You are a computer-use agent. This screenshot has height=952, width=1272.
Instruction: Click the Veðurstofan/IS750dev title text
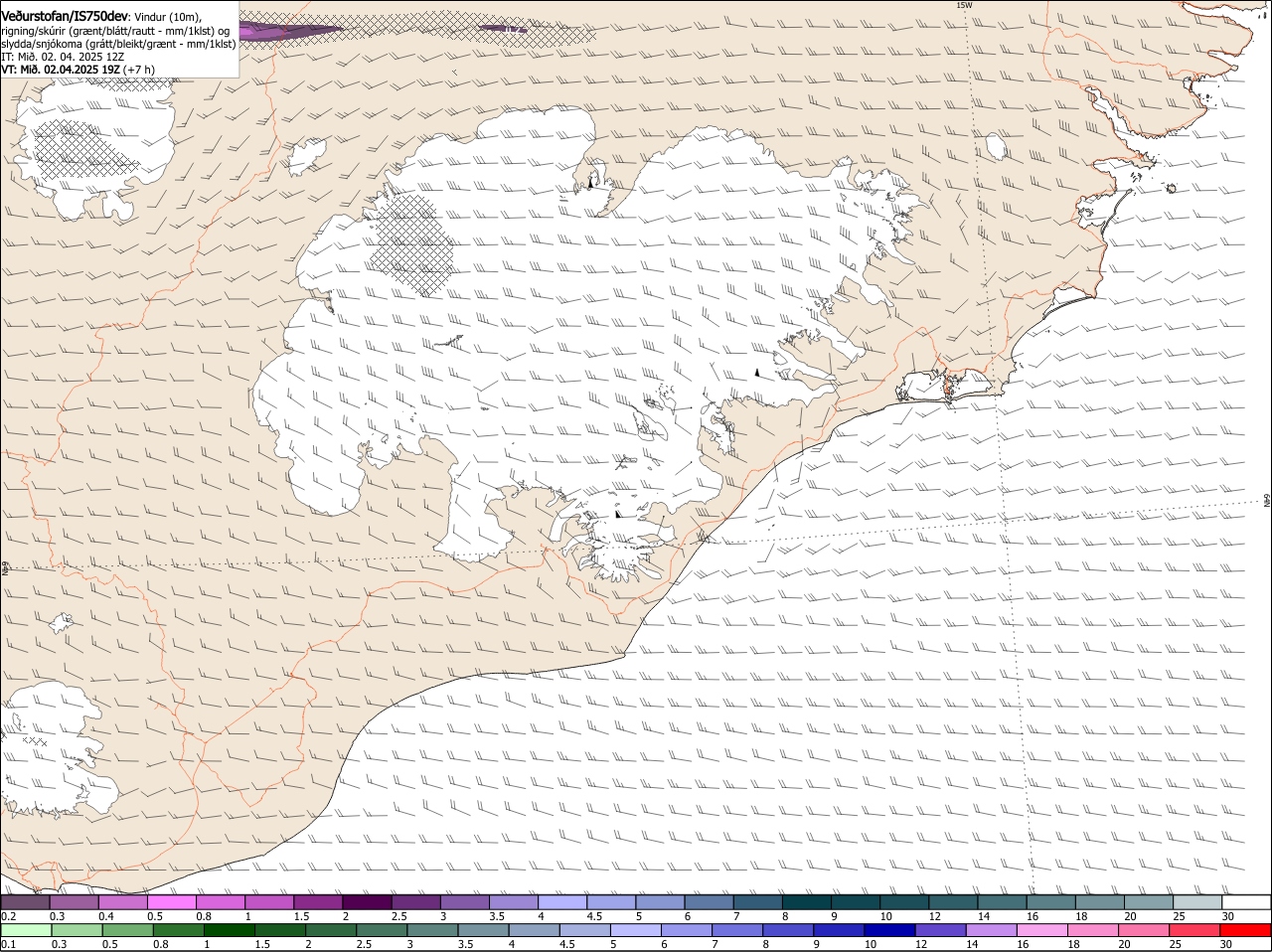point(65,16)
